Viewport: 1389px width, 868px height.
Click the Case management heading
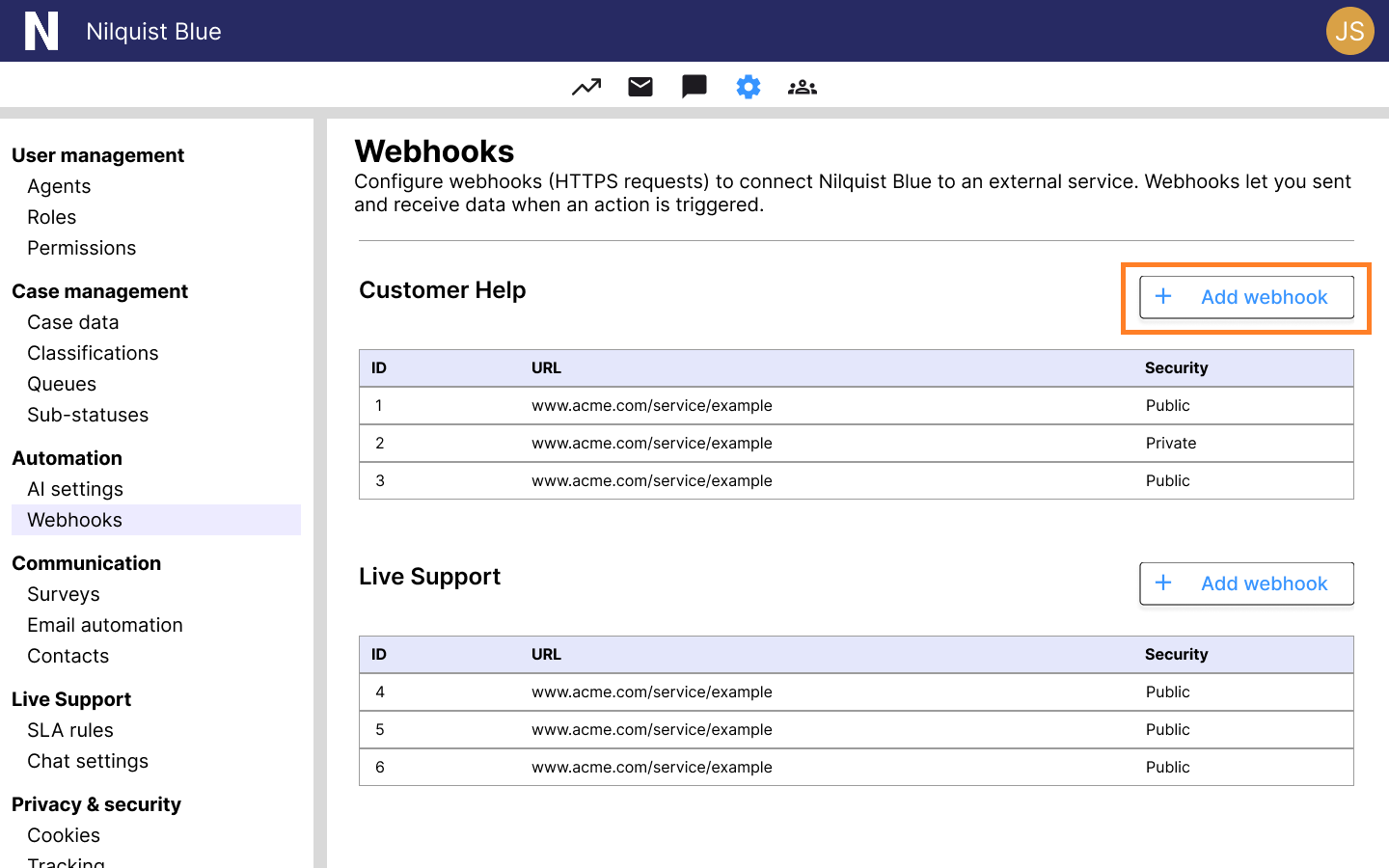pyautogui.click(x=99, y=291)
